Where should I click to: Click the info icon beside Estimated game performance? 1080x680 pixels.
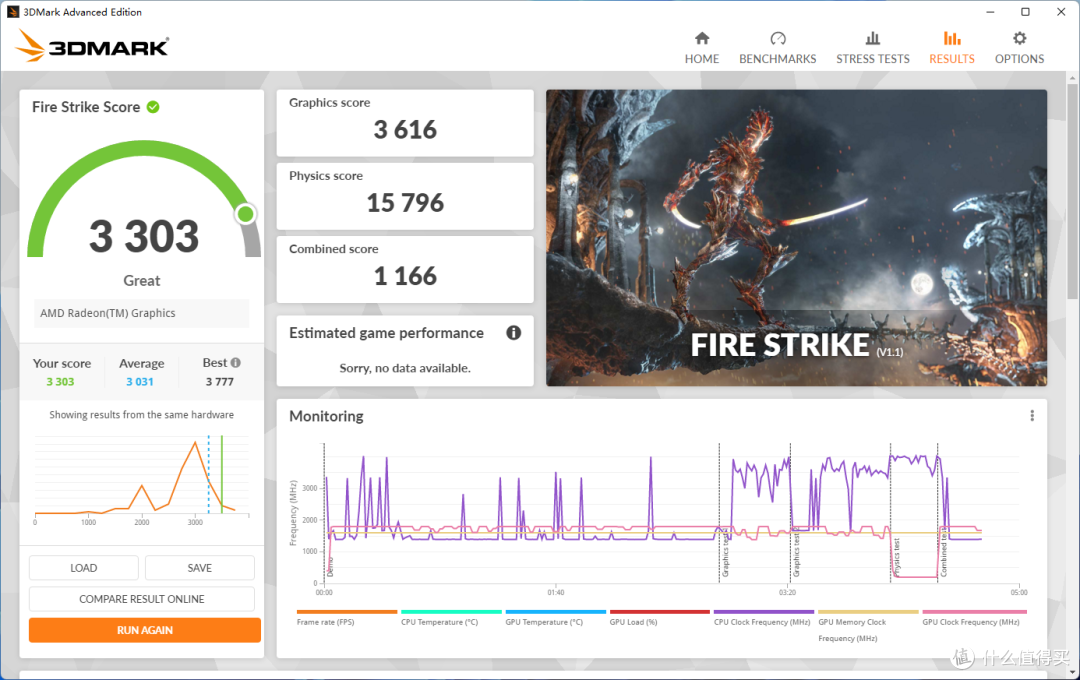click(514, 333)
